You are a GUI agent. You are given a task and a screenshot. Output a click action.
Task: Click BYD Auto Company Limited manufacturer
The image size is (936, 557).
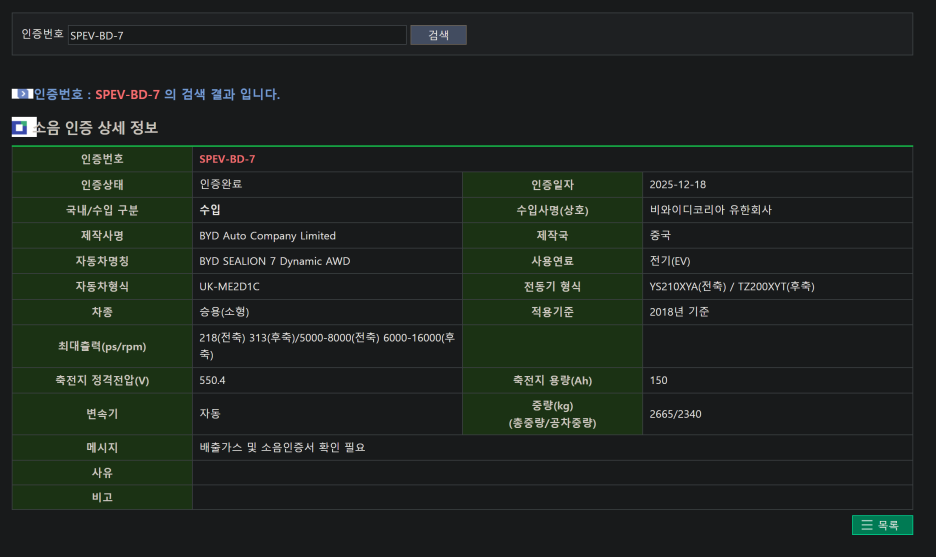267,235
